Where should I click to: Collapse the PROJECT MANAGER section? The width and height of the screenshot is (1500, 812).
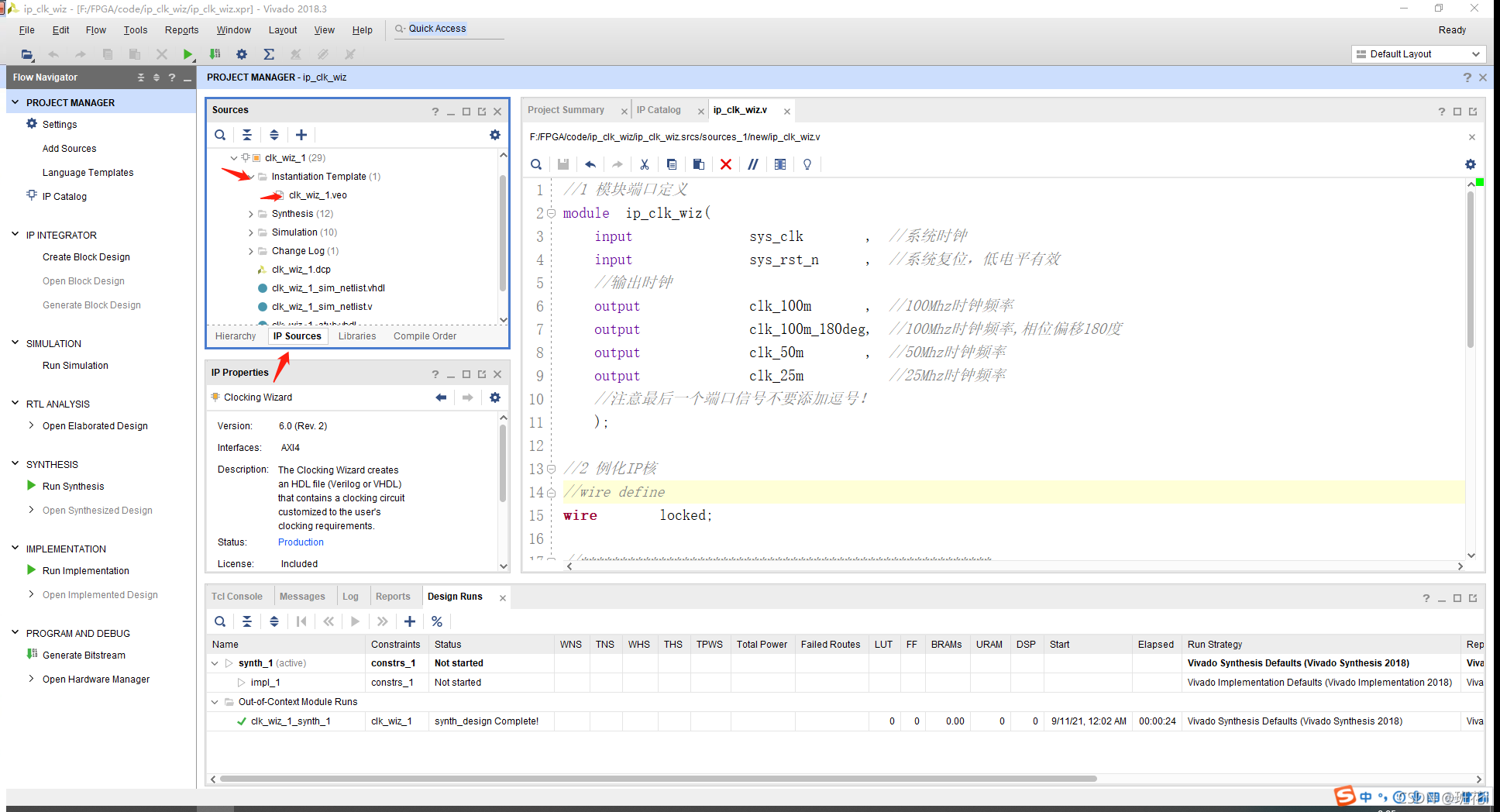[x=15, y=102]
